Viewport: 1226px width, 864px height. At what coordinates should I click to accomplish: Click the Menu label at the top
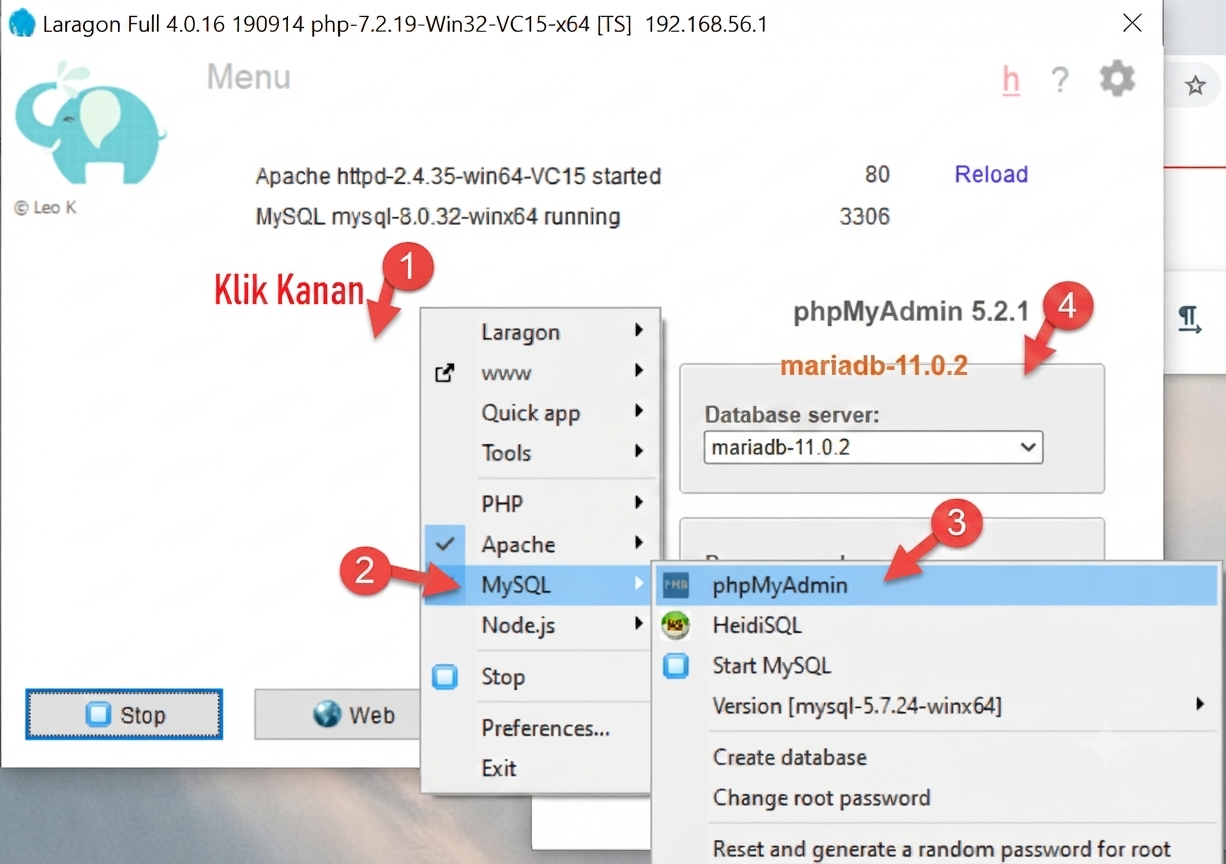coord(249,77)
